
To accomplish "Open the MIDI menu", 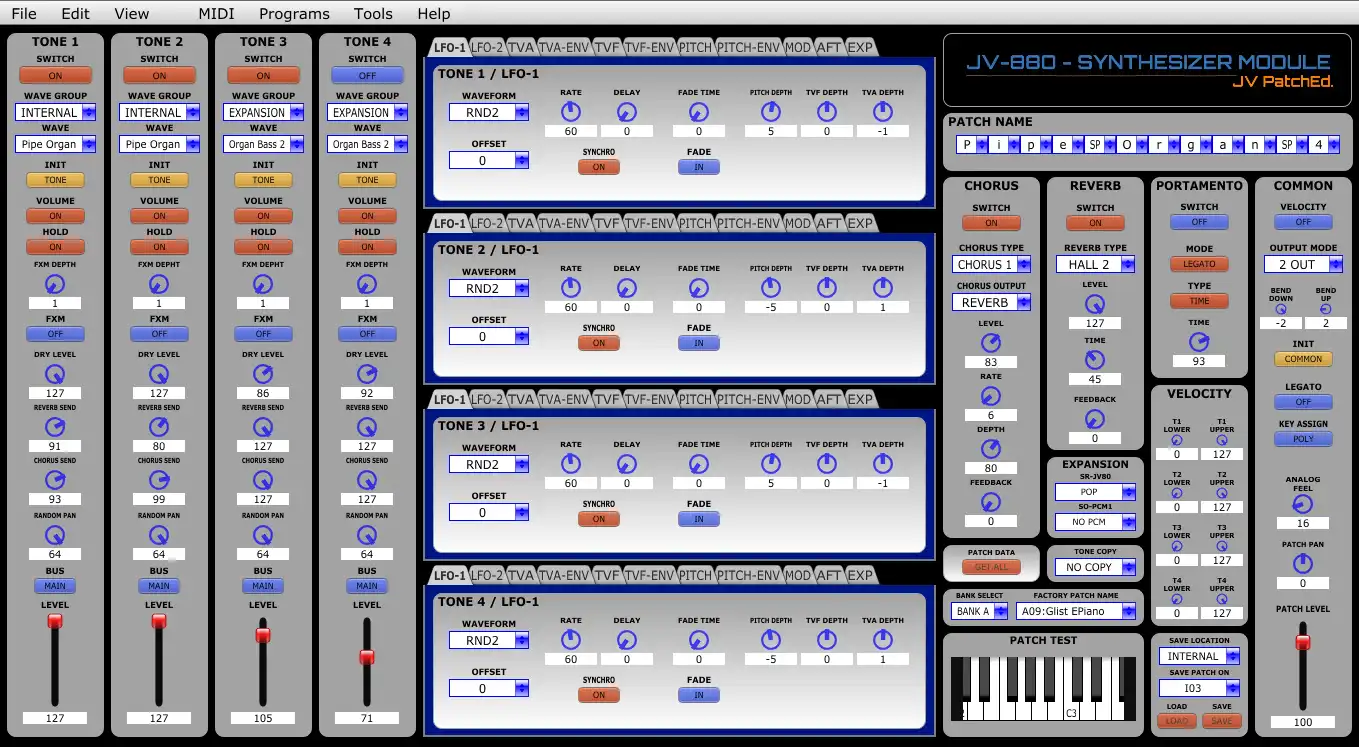I will click(x=217, y=14).
